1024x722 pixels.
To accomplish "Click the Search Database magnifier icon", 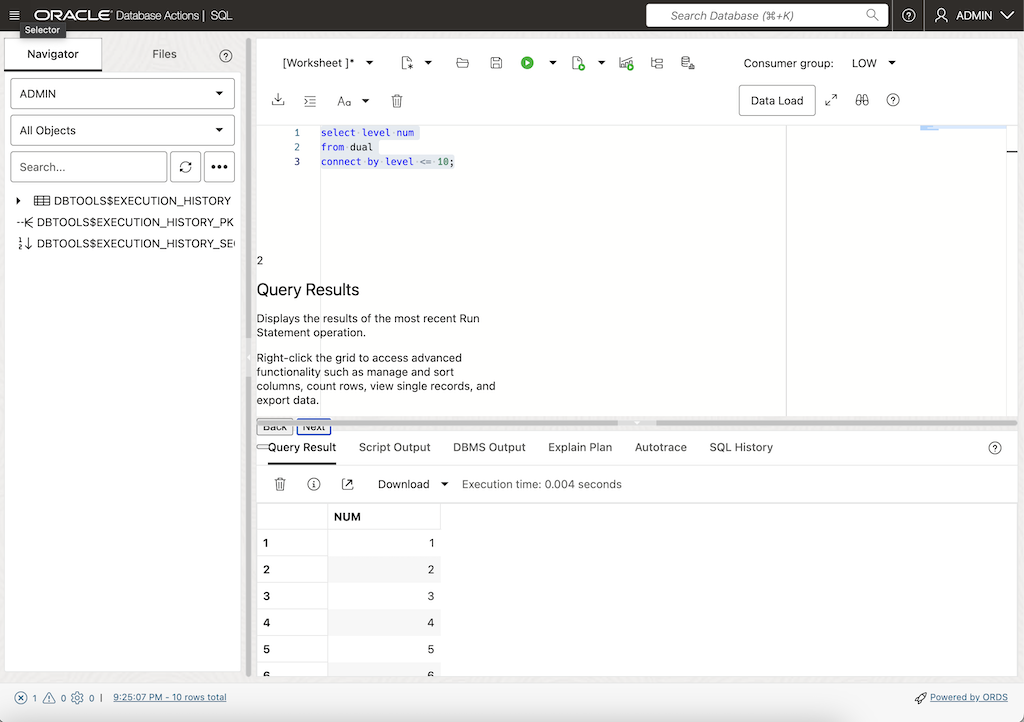I will click(872, 15).
